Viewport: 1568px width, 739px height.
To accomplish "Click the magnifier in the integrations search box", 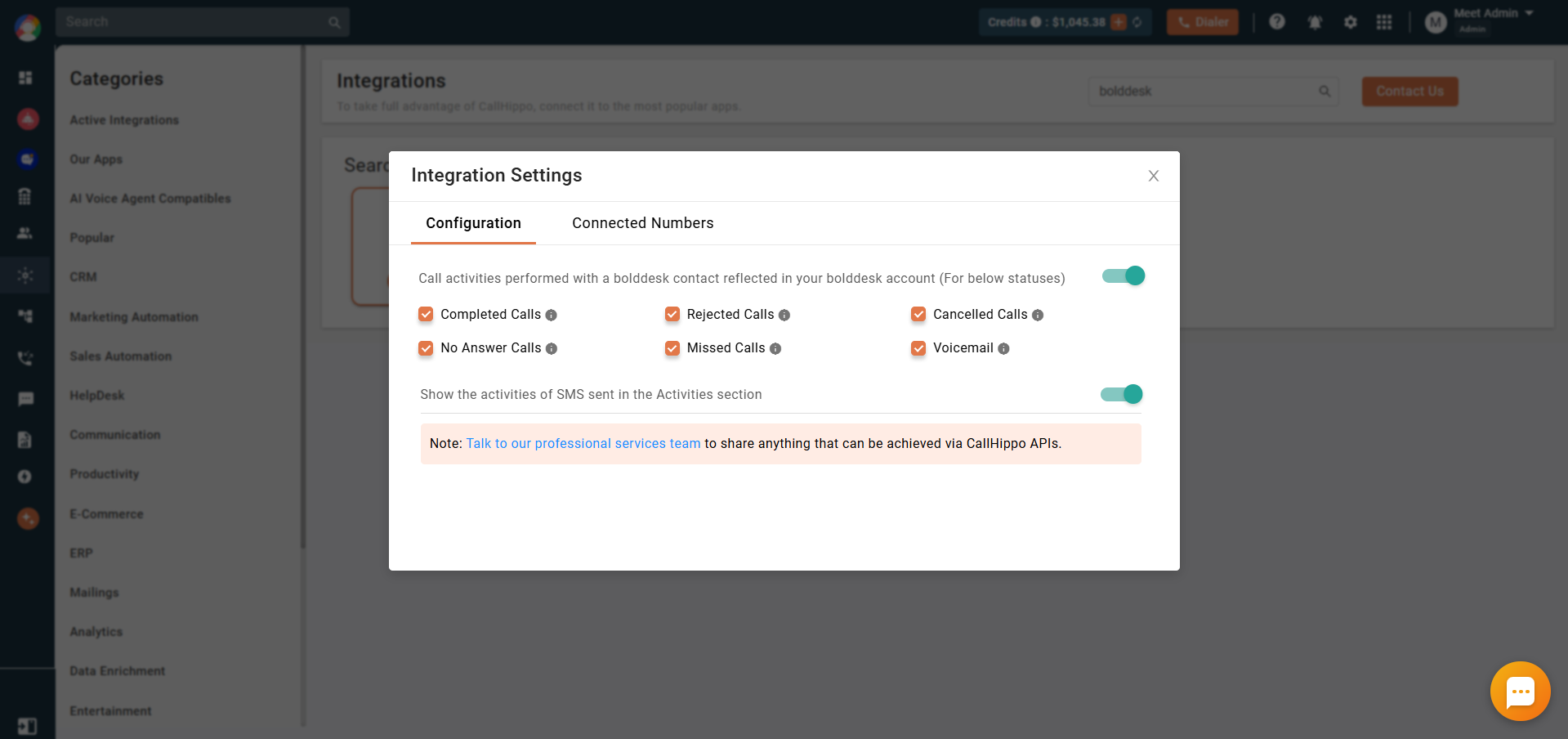I will coord(1325,92).
